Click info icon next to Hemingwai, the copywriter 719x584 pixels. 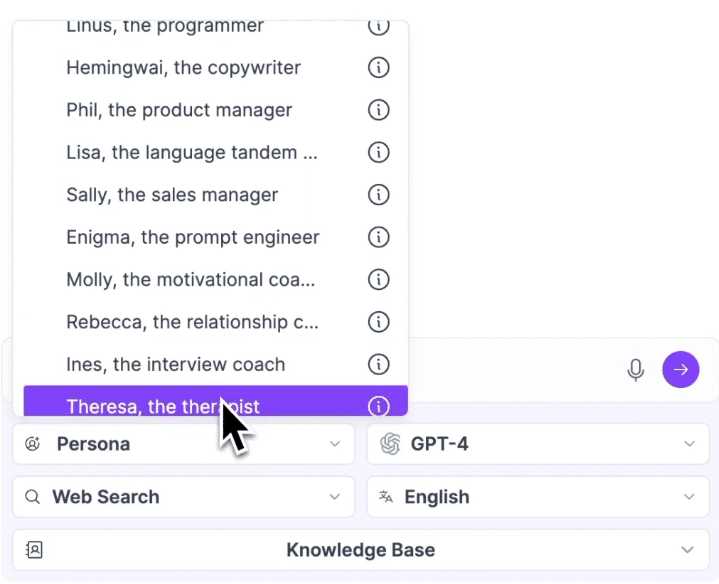[x=378, y=68]
